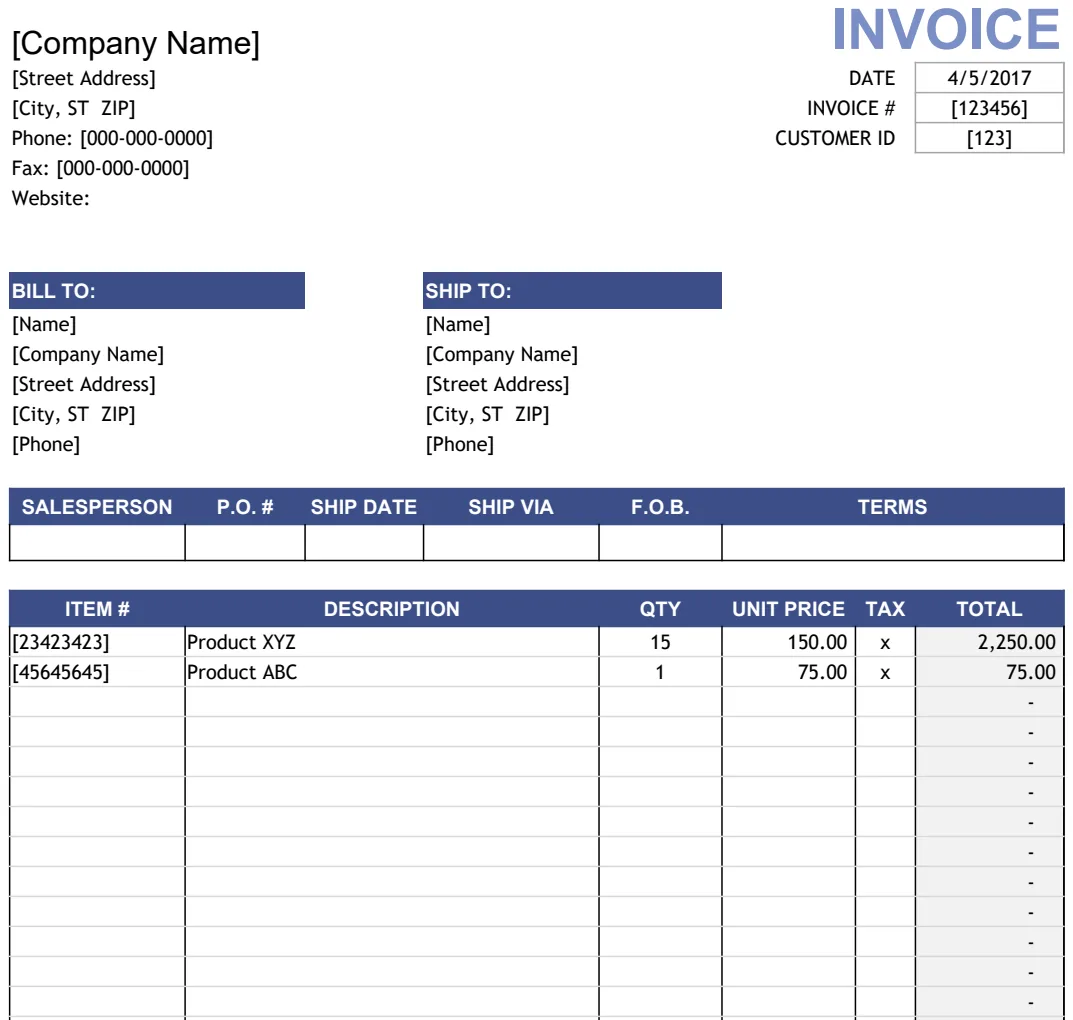Select the empty cell under SHIP DATE
This screenshot has height=1020, width=1073.
point(364,542)
